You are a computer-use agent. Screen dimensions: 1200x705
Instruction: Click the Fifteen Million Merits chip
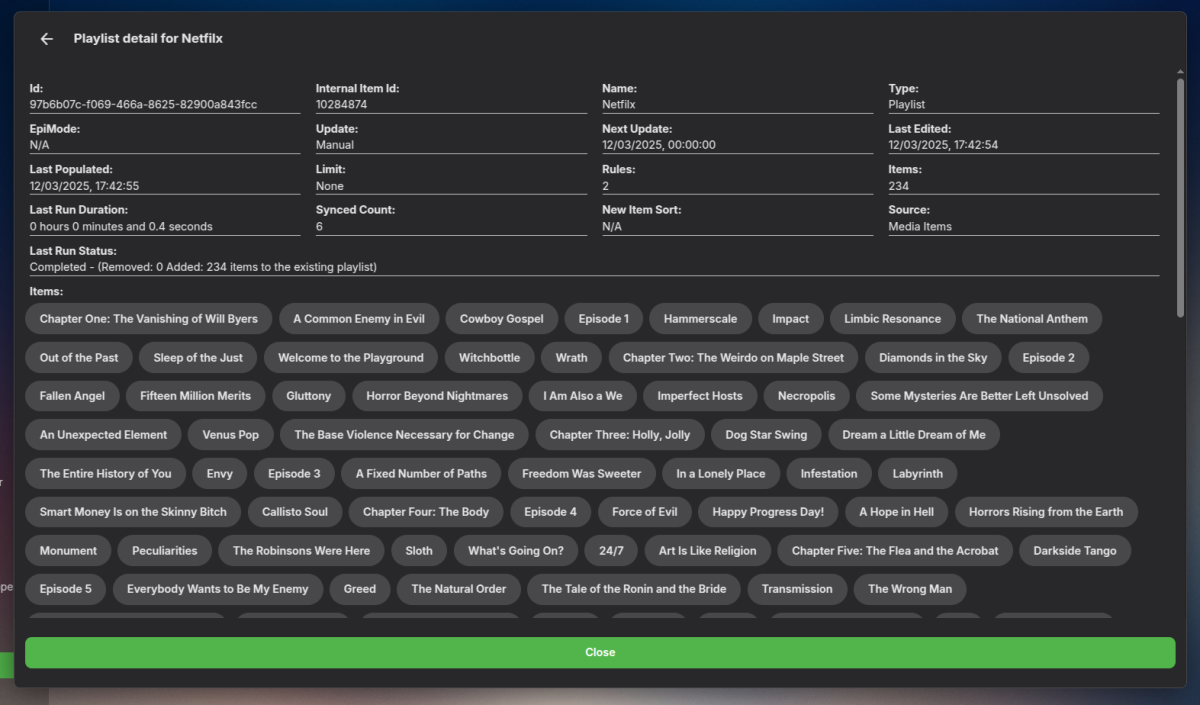[x=195, y=395]
